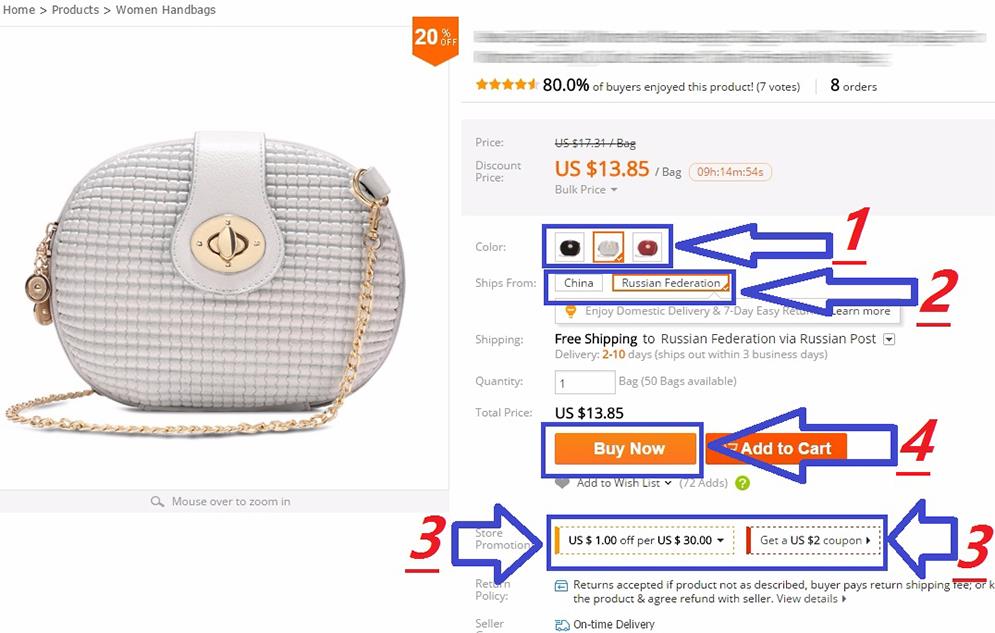Click the star rating icons

(x=507, y=84)
